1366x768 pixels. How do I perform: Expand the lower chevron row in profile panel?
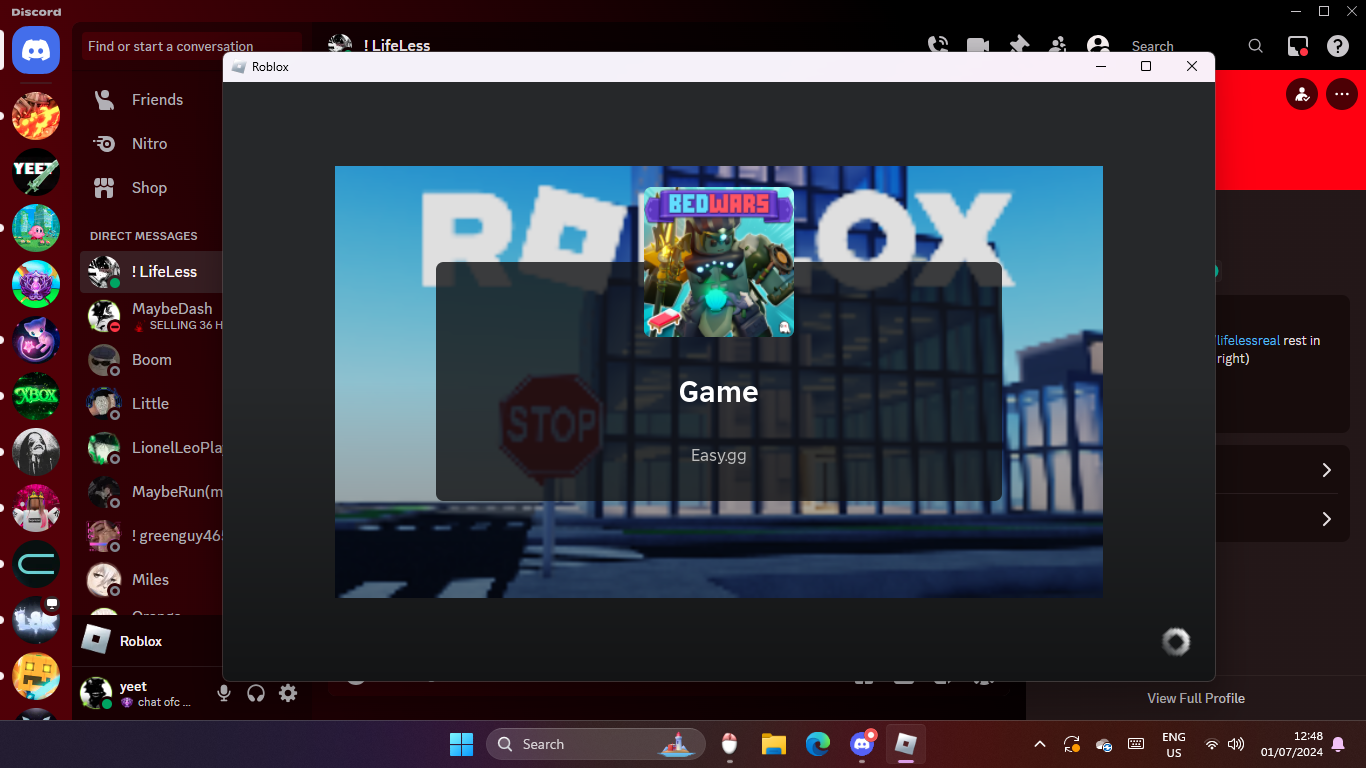(1326, 519)
